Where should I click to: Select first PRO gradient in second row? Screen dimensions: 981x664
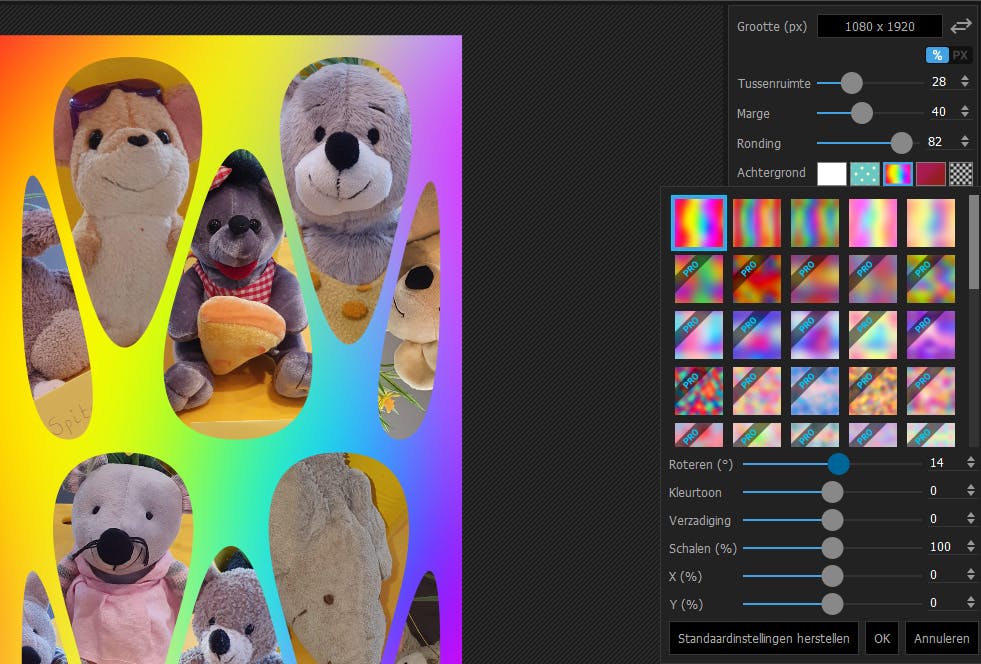698,279
